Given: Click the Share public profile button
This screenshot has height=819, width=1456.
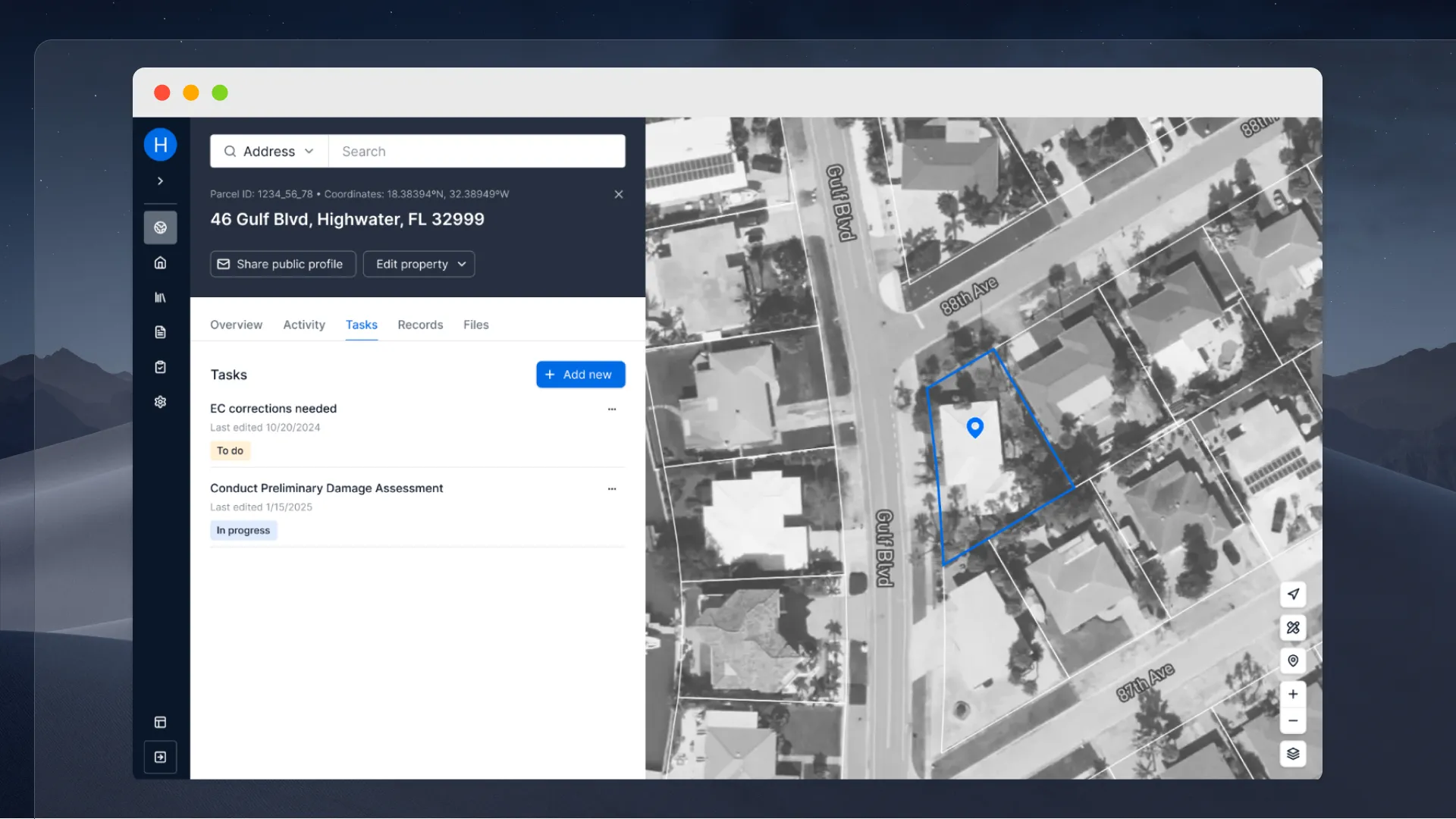Looking at the screenshot, I should click(282, 264).
